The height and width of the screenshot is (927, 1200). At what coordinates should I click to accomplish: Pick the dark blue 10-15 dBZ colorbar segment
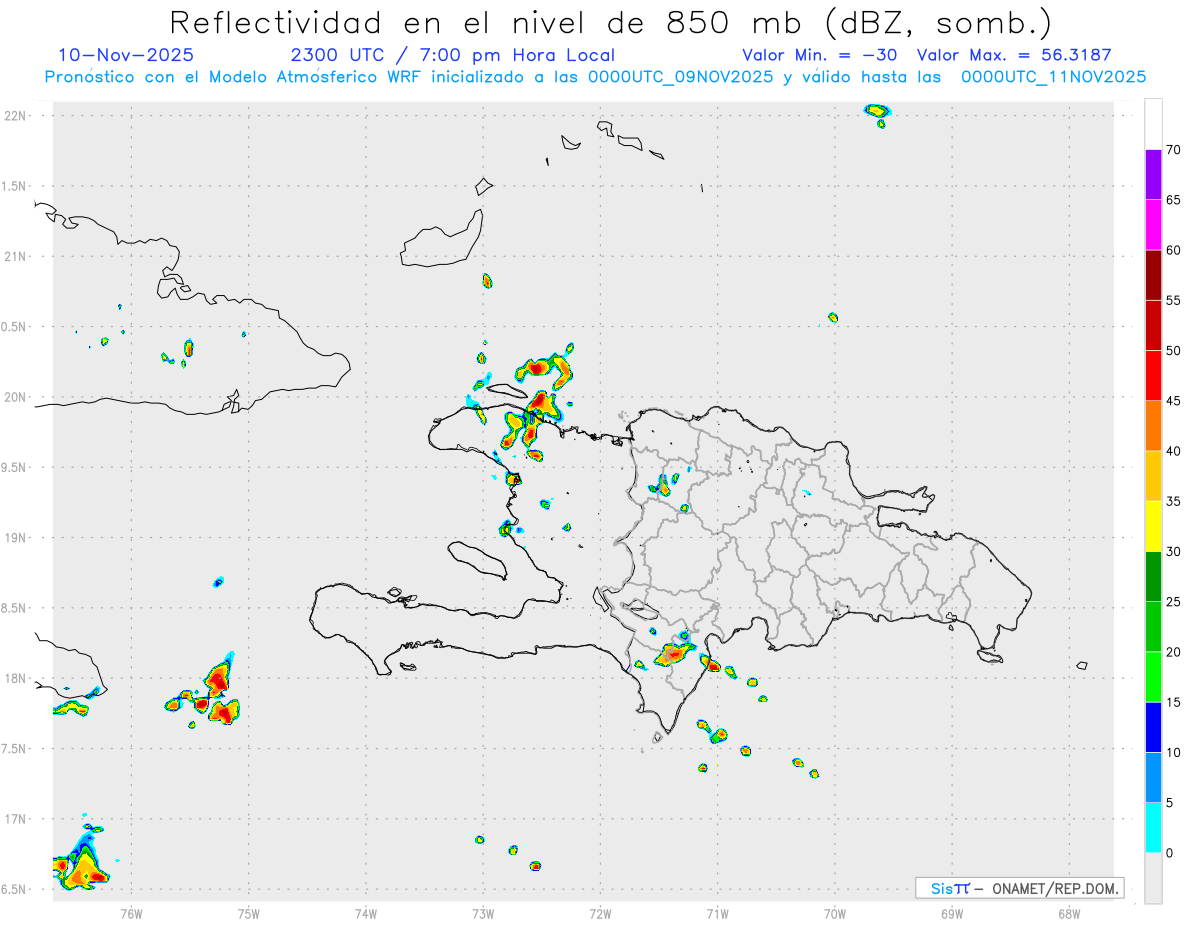[x=1153, y=727]
